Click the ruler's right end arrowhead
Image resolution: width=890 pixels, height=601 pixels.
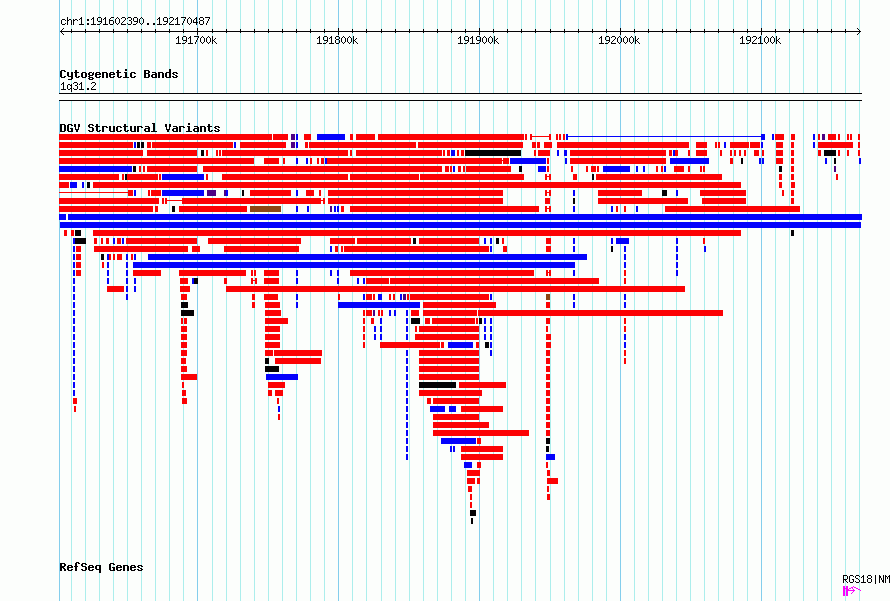tap(859, 31)
